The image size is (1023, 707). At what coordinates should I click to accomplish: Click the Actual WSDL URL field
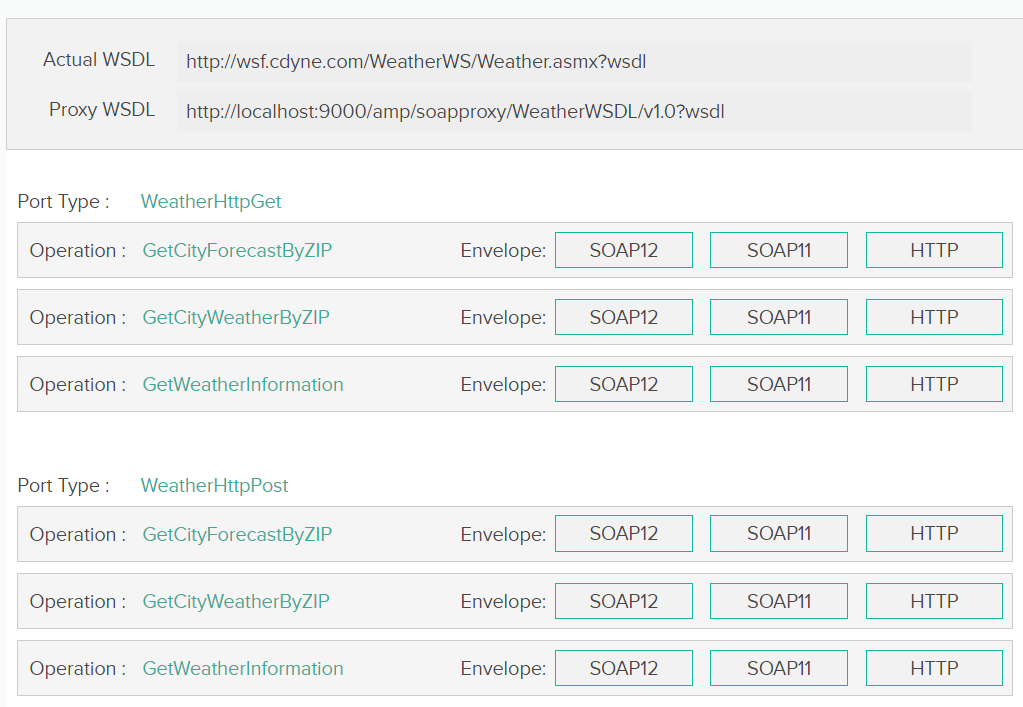[573, 62]
